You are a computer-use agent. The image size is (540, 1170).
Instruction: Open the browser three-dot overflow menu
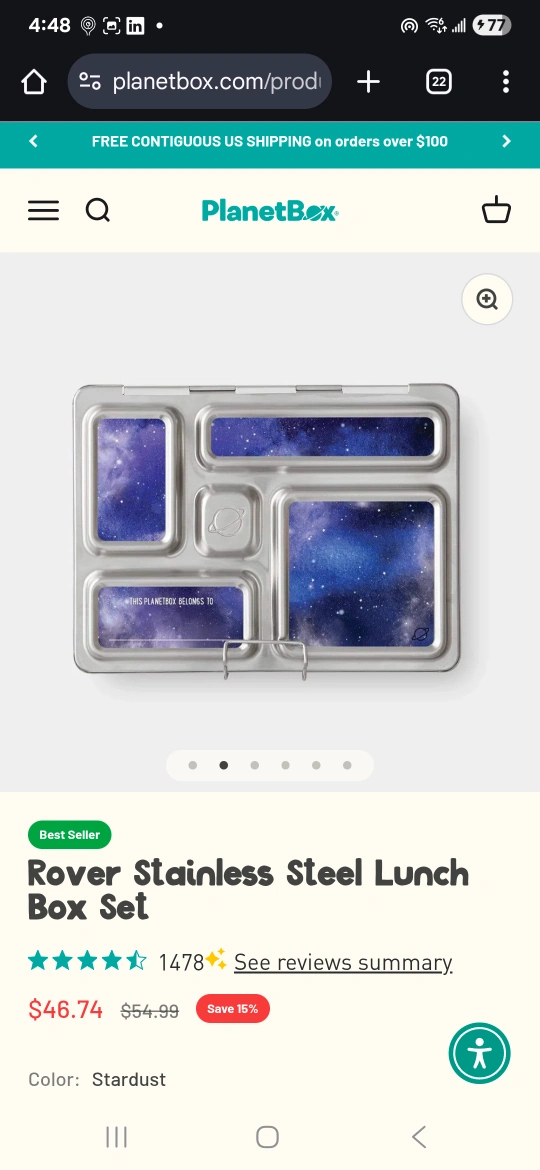pyautogui.click(x=506, y=81)
